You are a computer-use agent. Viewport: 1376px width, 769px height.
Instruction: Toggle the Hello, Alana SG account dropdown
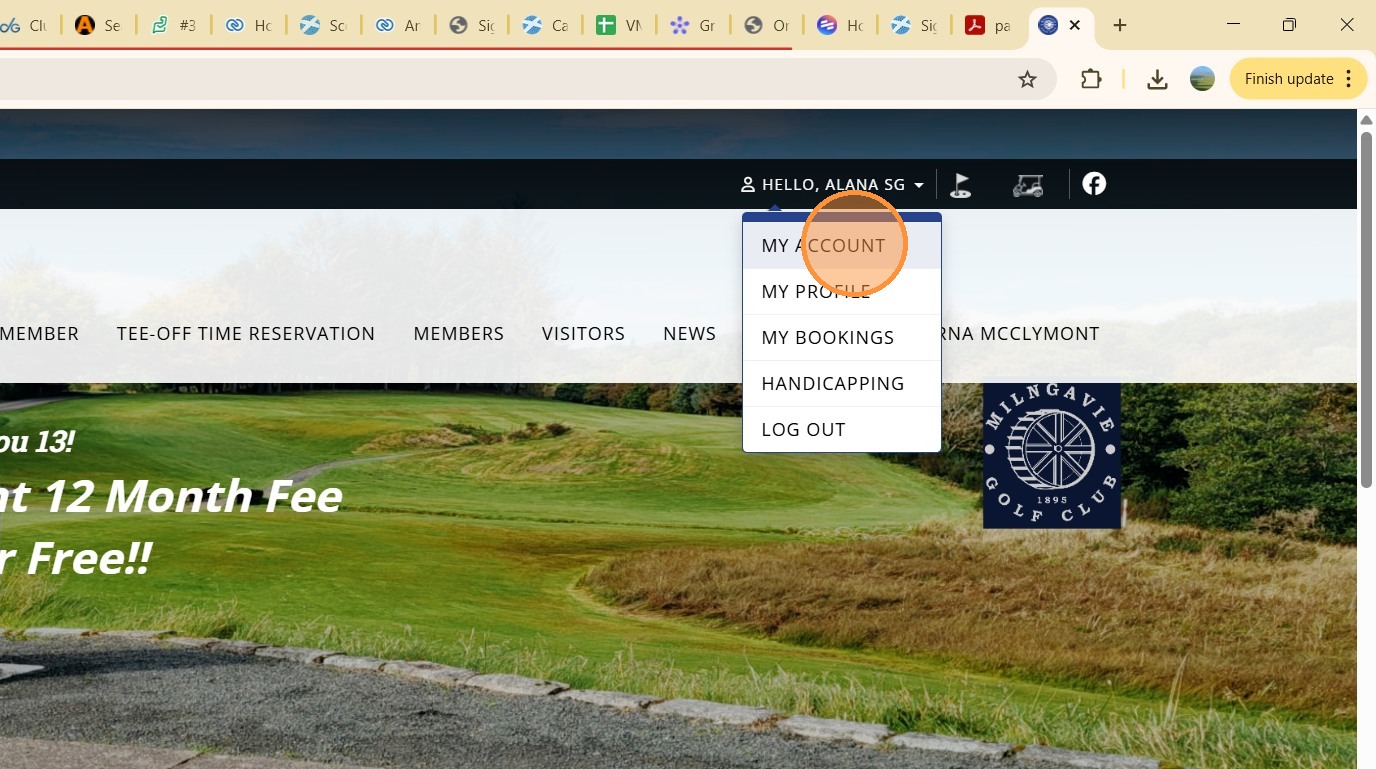(x=832, y=185)
